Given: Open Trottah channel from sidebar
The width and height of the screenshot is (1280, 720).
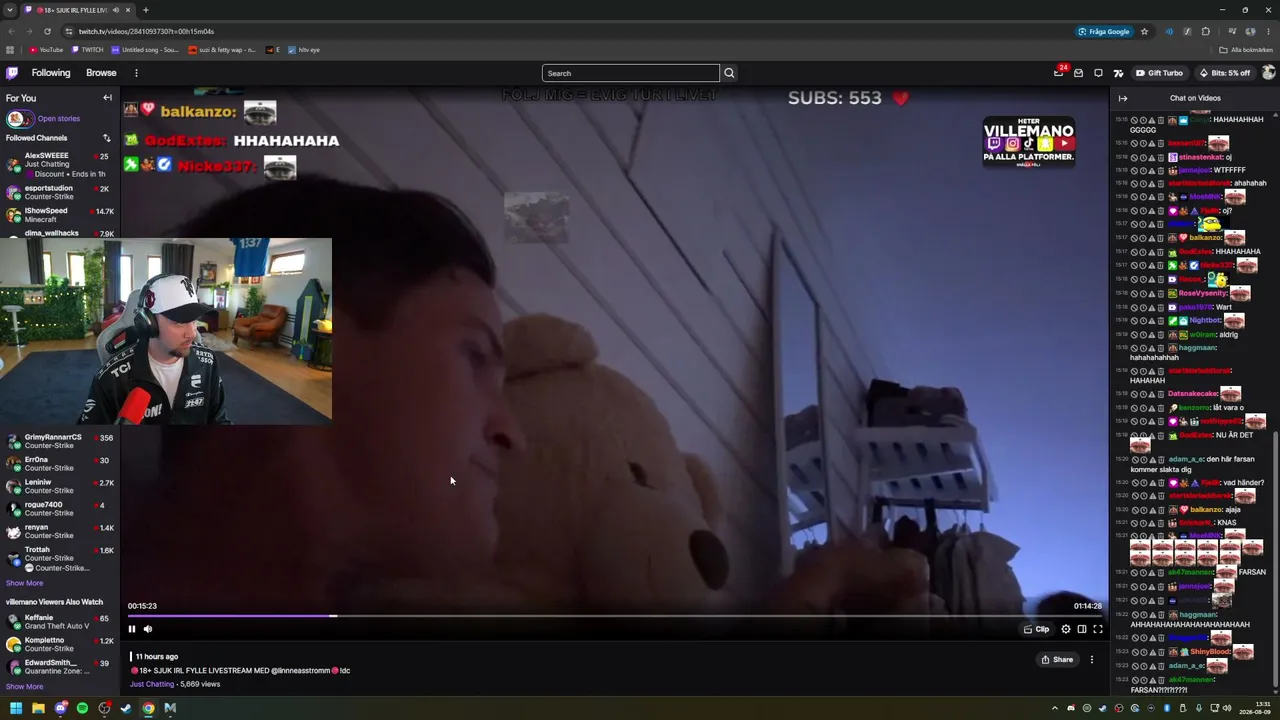Looking at the screenshot, I should 60,558.
